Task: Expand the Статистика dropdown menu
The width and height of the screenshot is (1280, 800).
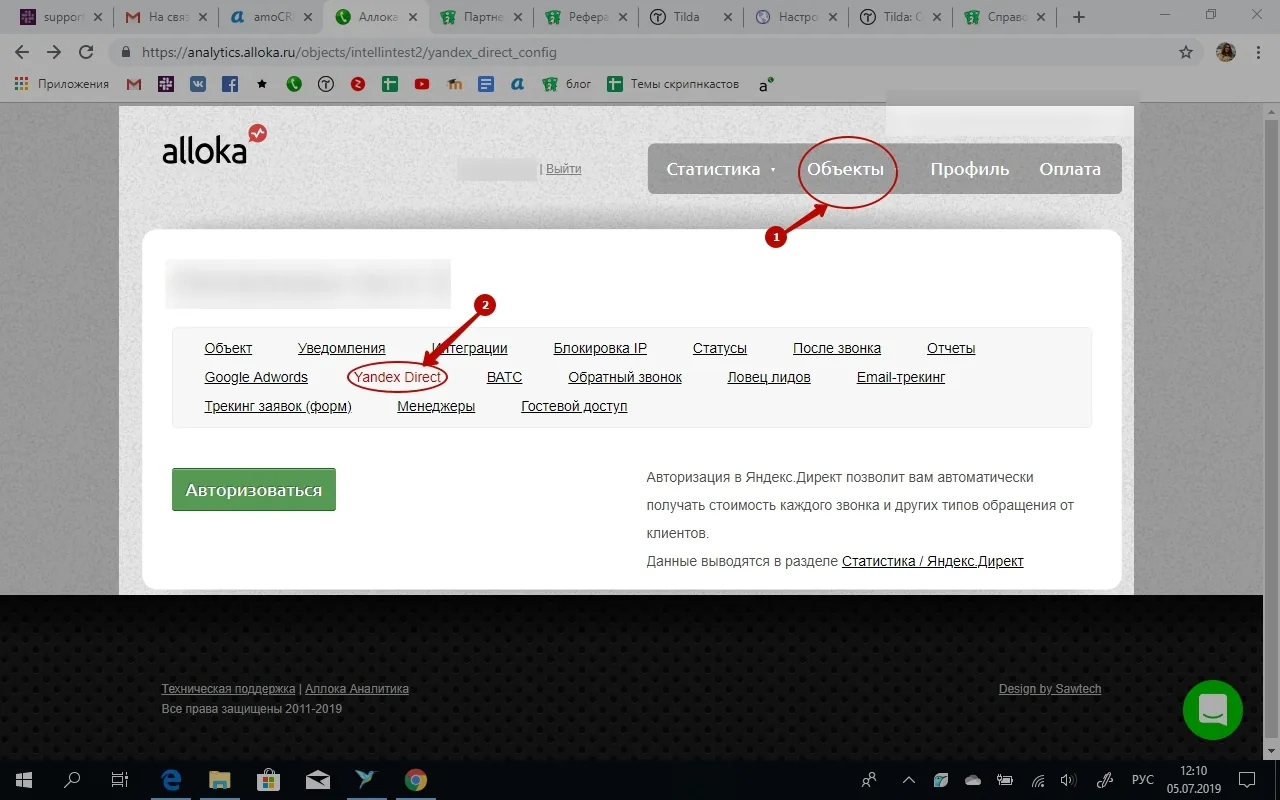Action: click(721, 169)
